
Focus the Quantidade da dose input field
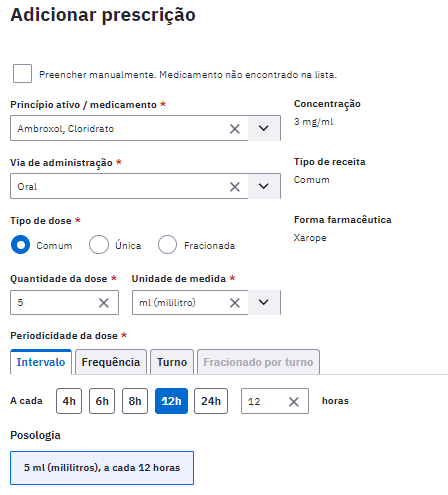pos(55,302)
